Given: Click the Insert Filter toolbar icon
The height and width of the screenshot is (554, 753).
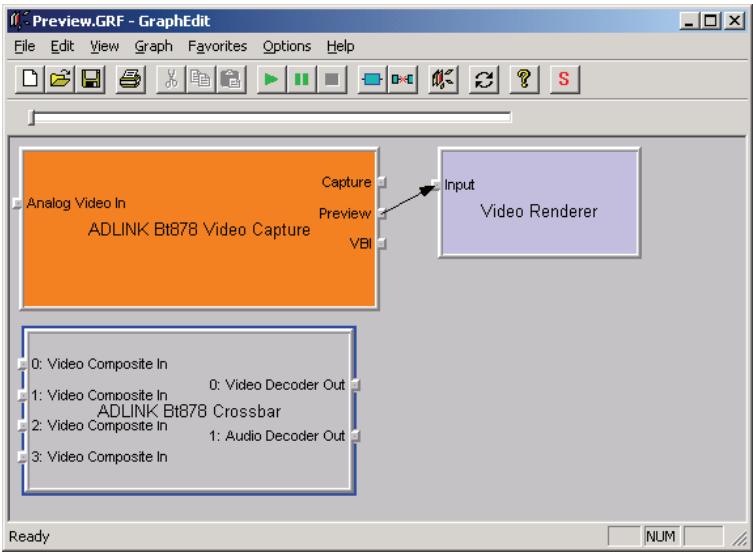Looking at the screenshot, I should tap(372, 79).
